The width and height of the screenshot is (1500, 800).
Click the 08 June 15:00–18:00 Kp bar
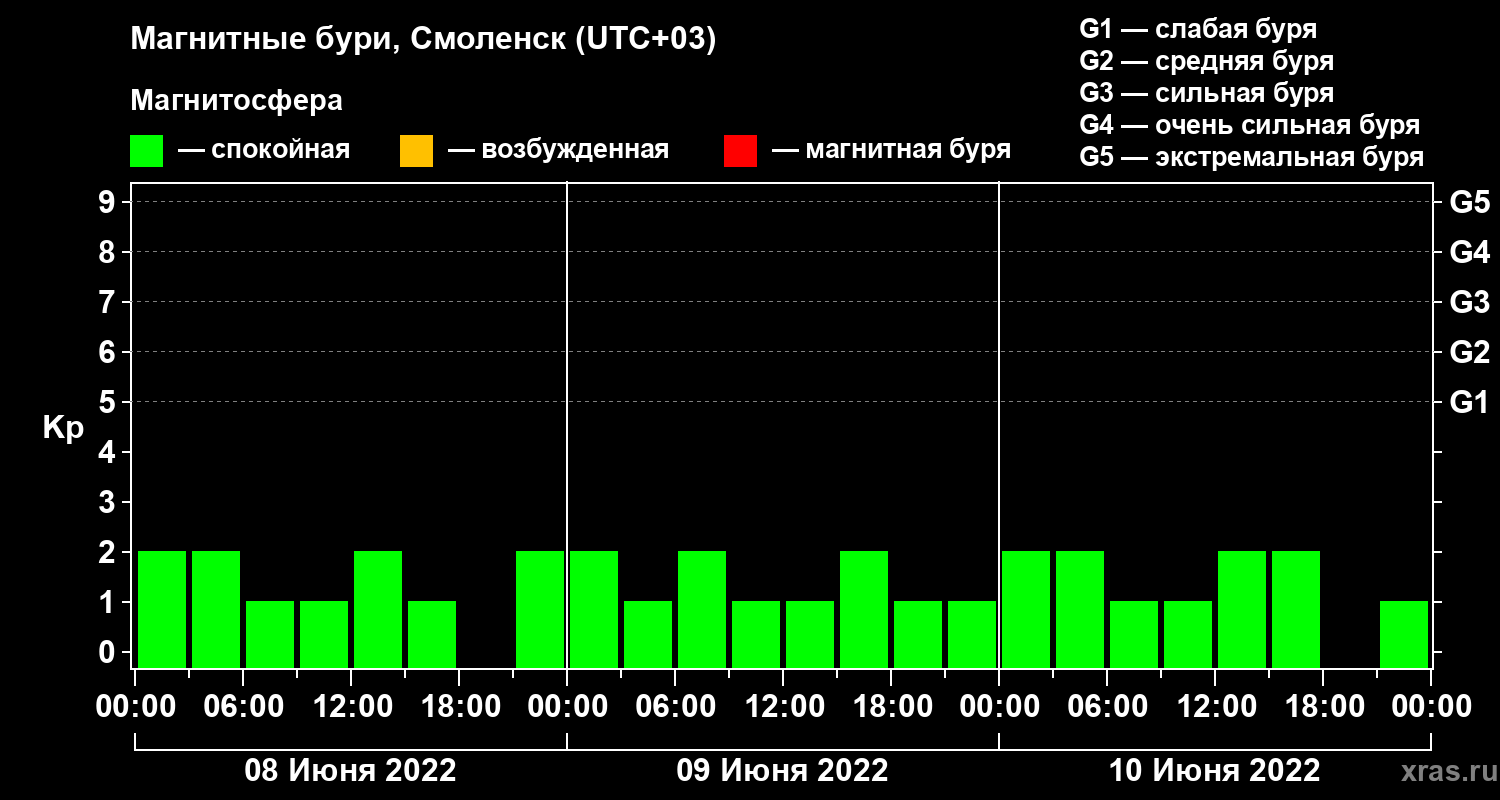(x=432, y=634)
